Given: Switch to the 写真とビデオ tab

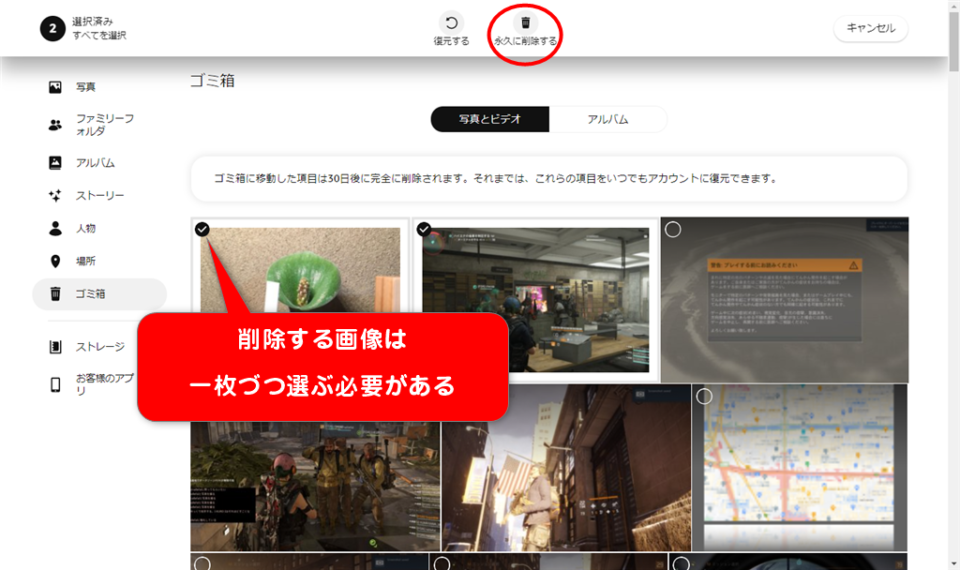Looking at the screenshot, I should click(x=490, y=119).
